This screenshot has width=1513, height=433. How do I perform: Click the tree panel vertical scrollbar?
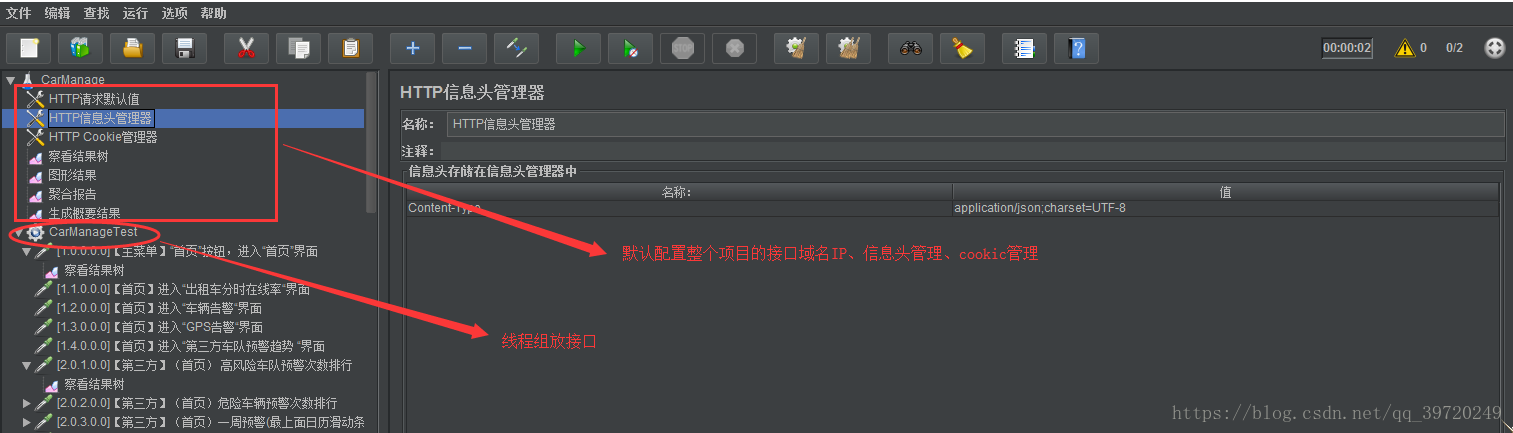[x=372, y=142]
